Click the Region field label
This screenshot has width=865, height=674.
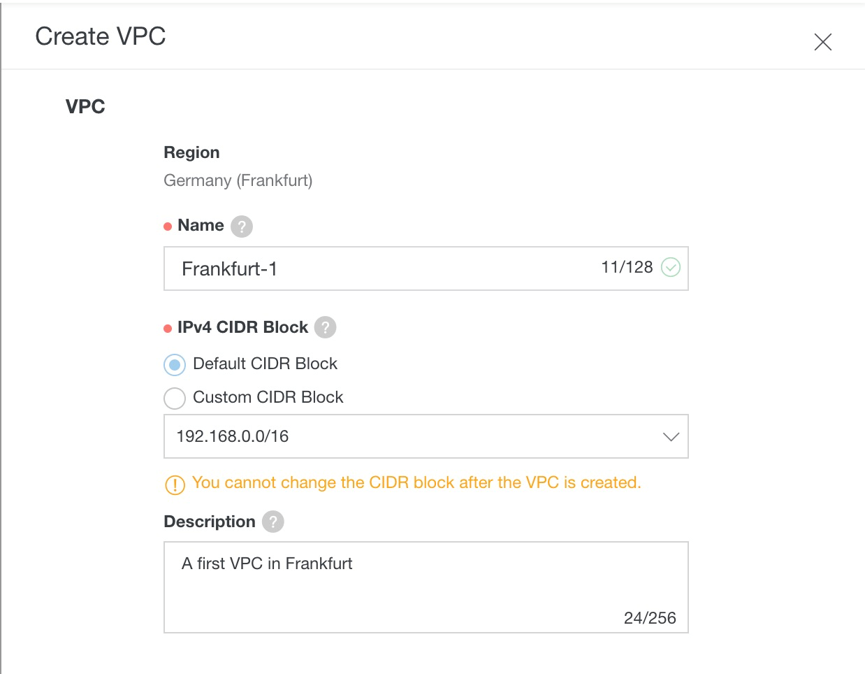pyautogui.click(x=191, y=153)
